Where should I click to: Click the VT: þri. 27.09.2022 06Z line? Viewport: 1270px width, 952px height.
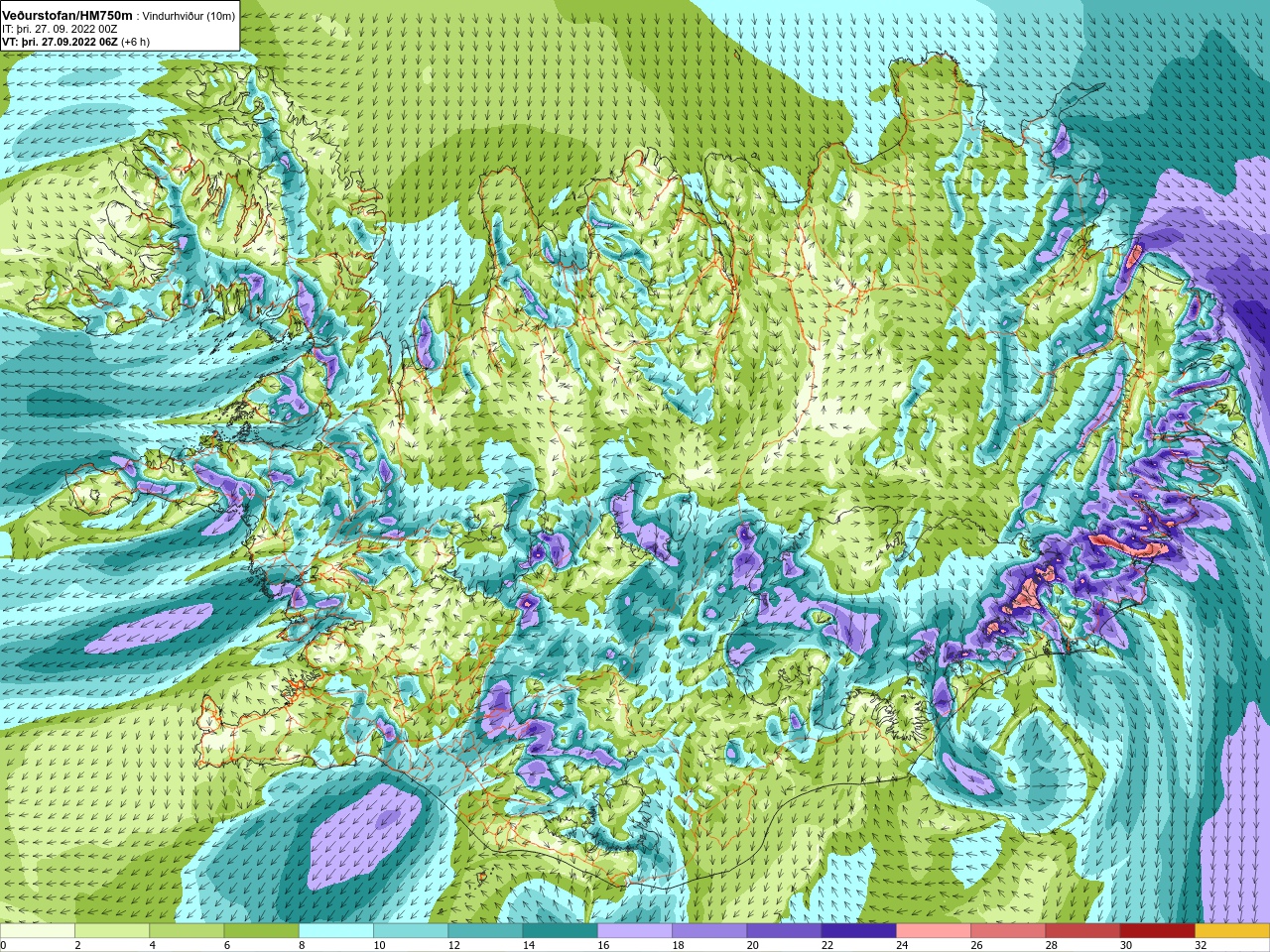point(75,43)
